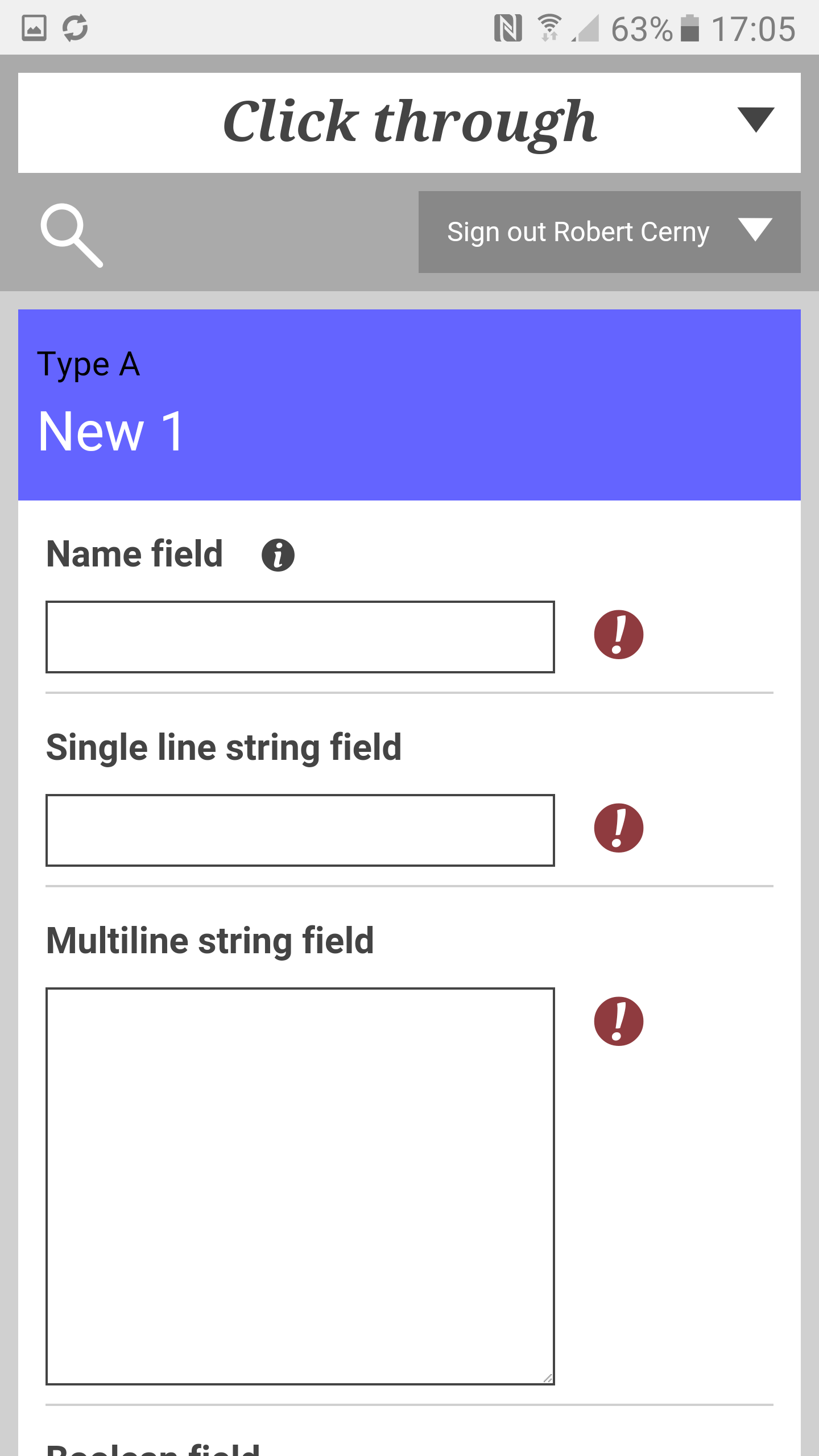Image resolution: width=819 pixels, height=1456 pixels.
Task: Tap the NFC status bar icon
Action: [x=508, y=28]
